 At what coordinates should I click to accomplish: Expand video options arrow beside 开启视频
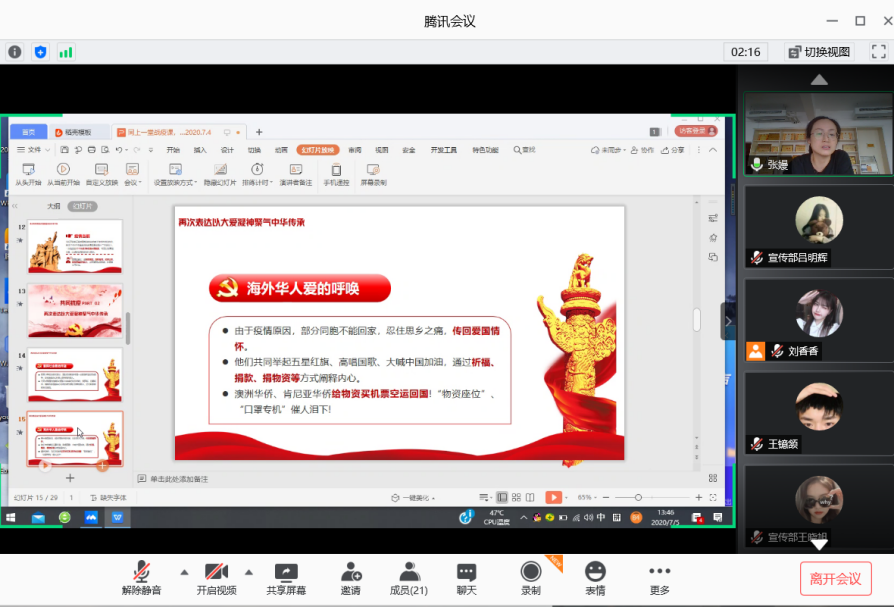click(x=248, y=572)
